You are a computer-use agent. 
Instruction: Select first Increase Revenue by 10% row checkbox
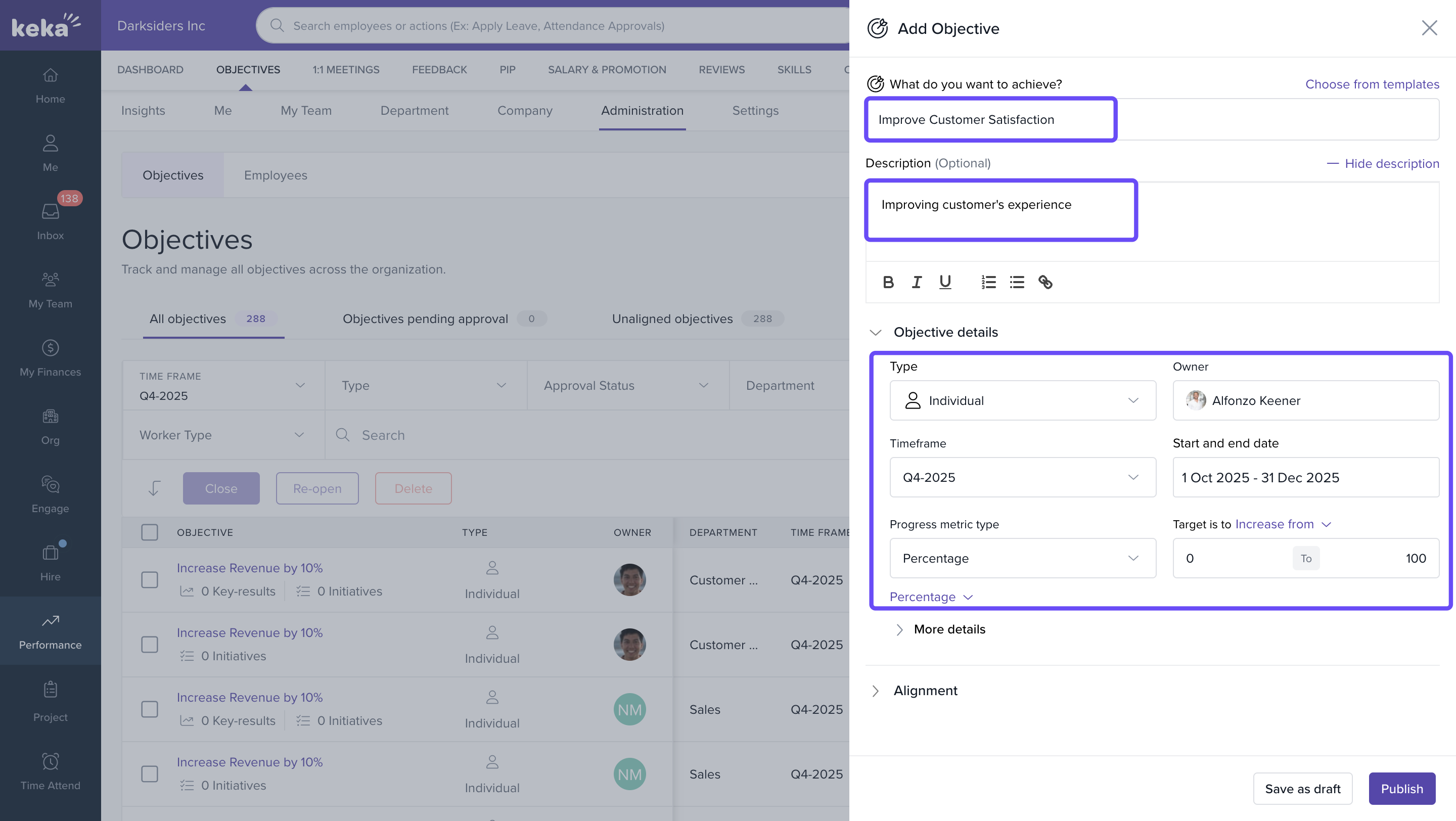coord(149,580)
